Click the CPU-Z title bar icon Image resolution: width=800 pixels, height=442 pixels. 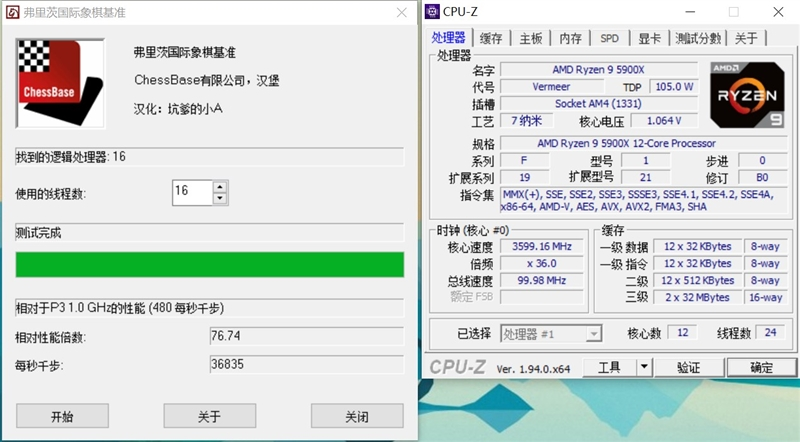(432, 11)
